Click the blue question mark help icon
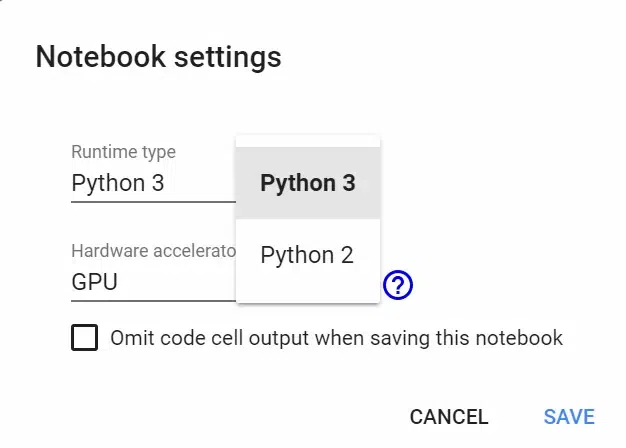 point(398,285)
